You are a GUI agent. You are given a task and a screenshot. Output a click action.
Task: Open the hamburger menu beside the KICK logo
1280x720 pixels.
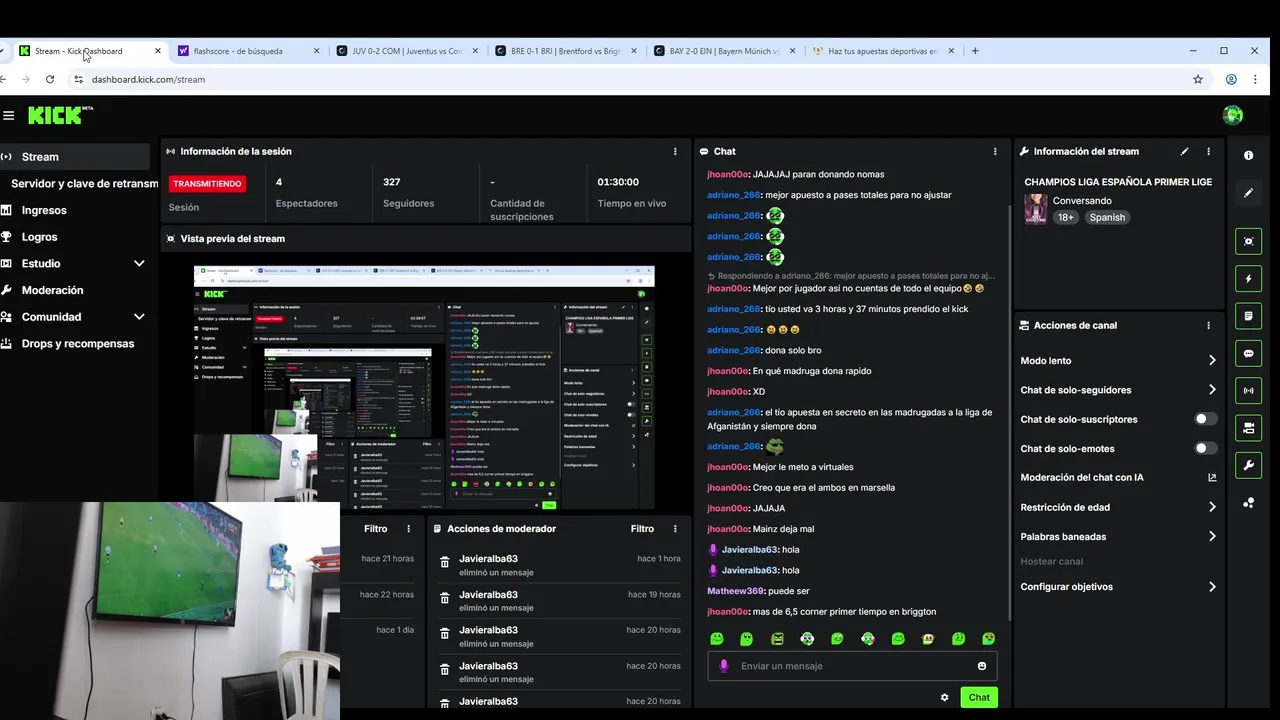click(9, 115)
